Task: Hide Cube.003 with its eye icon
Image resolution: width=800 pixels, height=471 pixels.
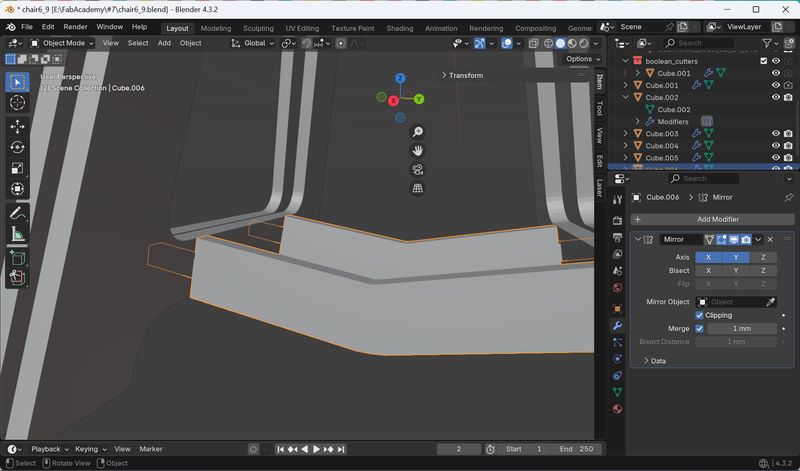Action: coord(776,134)
